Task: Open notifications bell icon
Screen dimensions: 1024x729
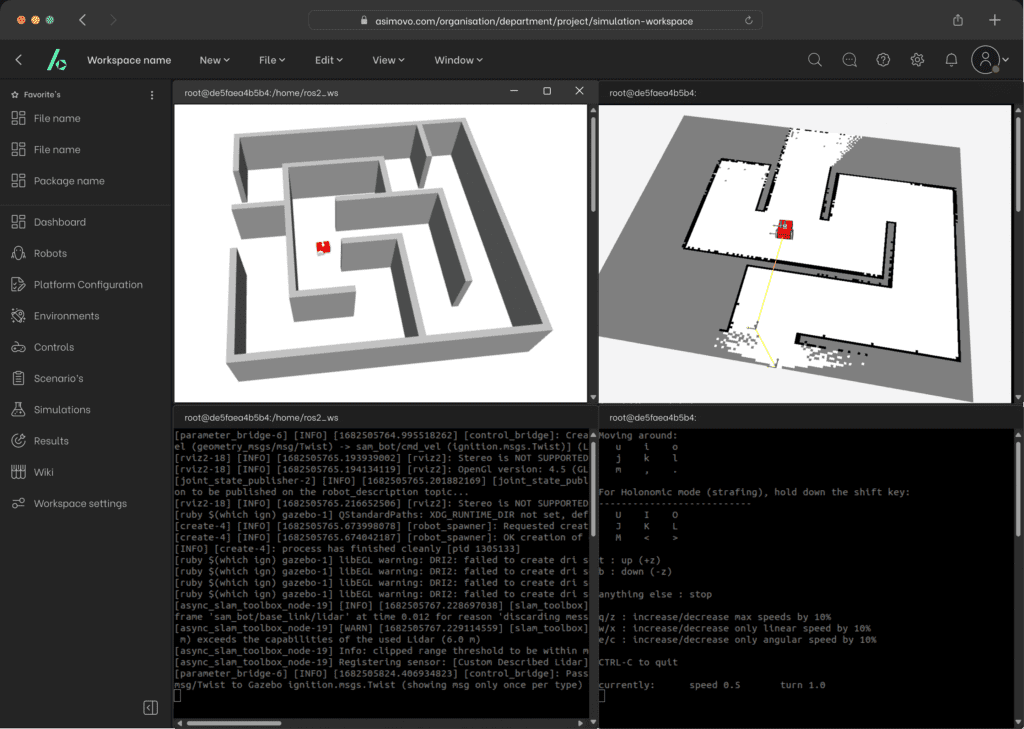Action: 951,60
